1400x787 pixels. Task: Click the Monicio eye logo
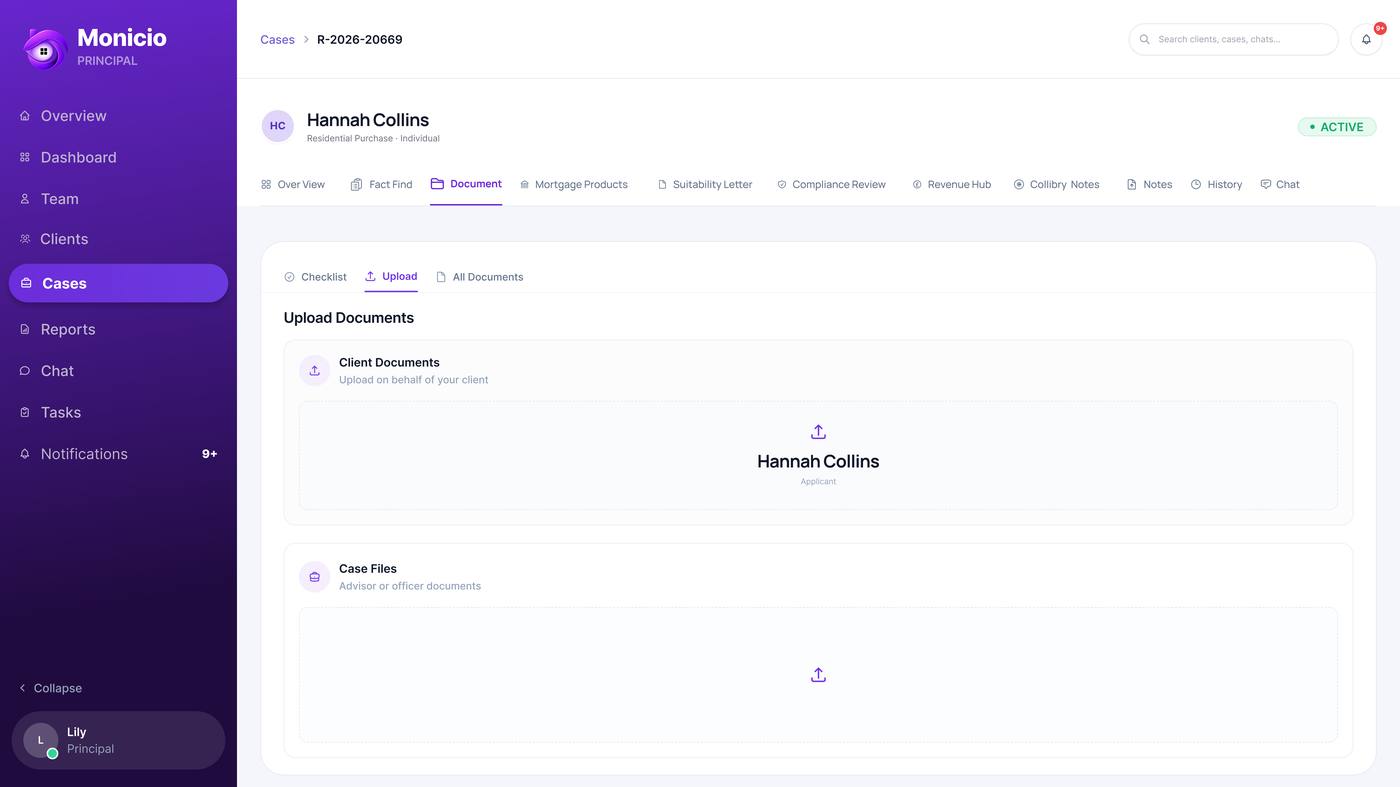point(45,48)
